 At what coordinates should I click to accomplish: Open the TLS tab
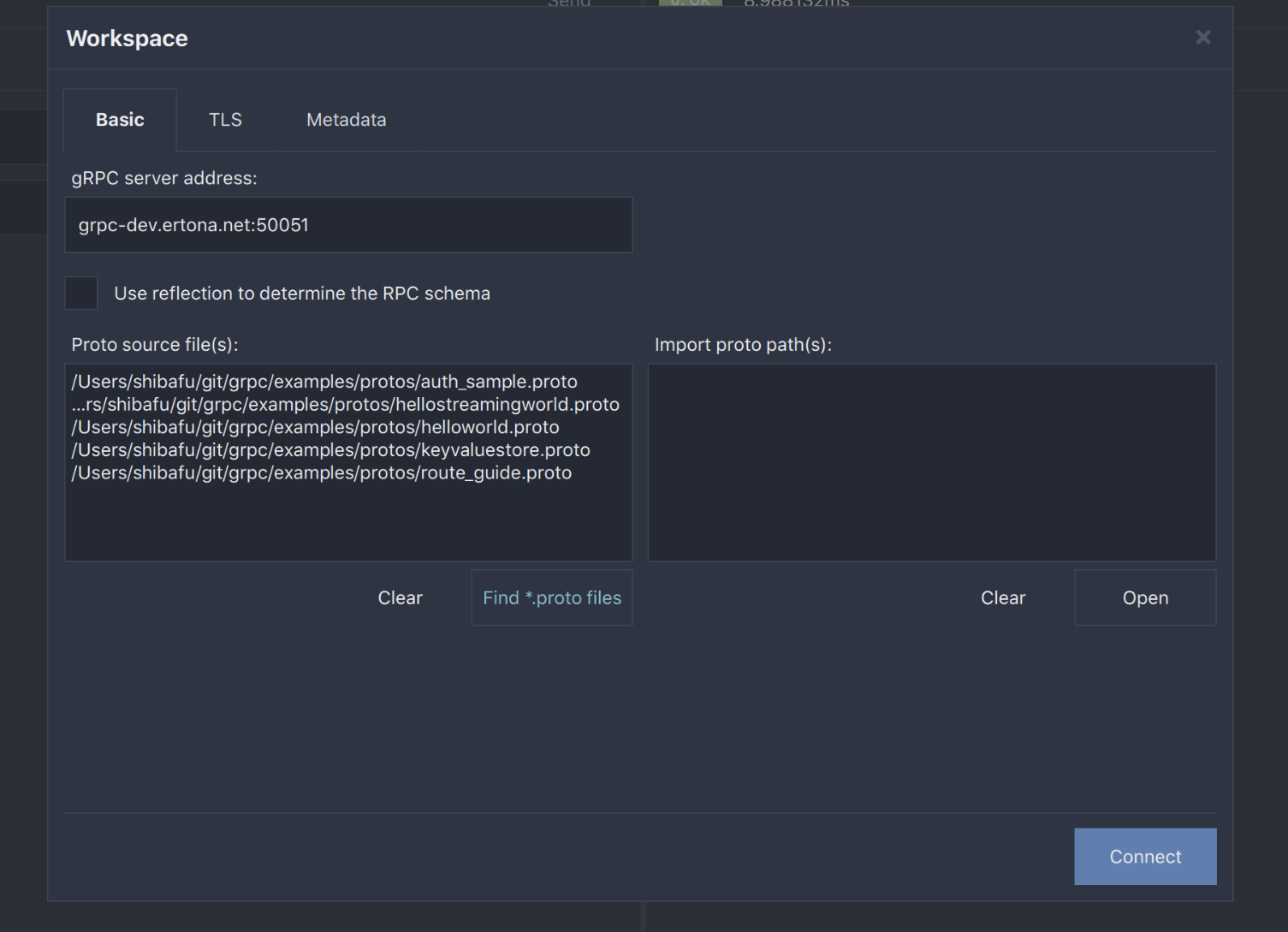point(225,120)
